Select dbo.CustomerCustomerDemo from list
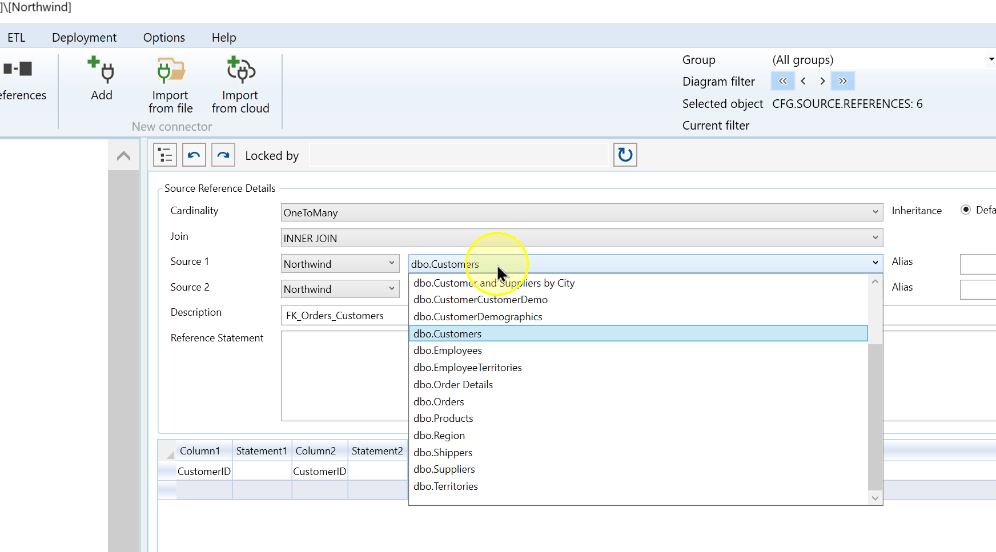Screen dimensions: 996x552 [638, 299]
